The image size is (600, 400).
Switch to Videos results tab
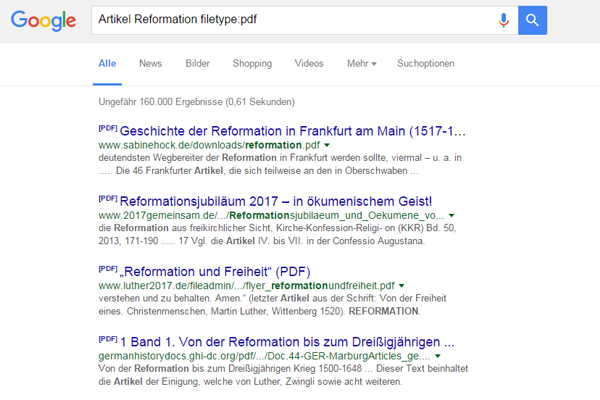[309, 64]
